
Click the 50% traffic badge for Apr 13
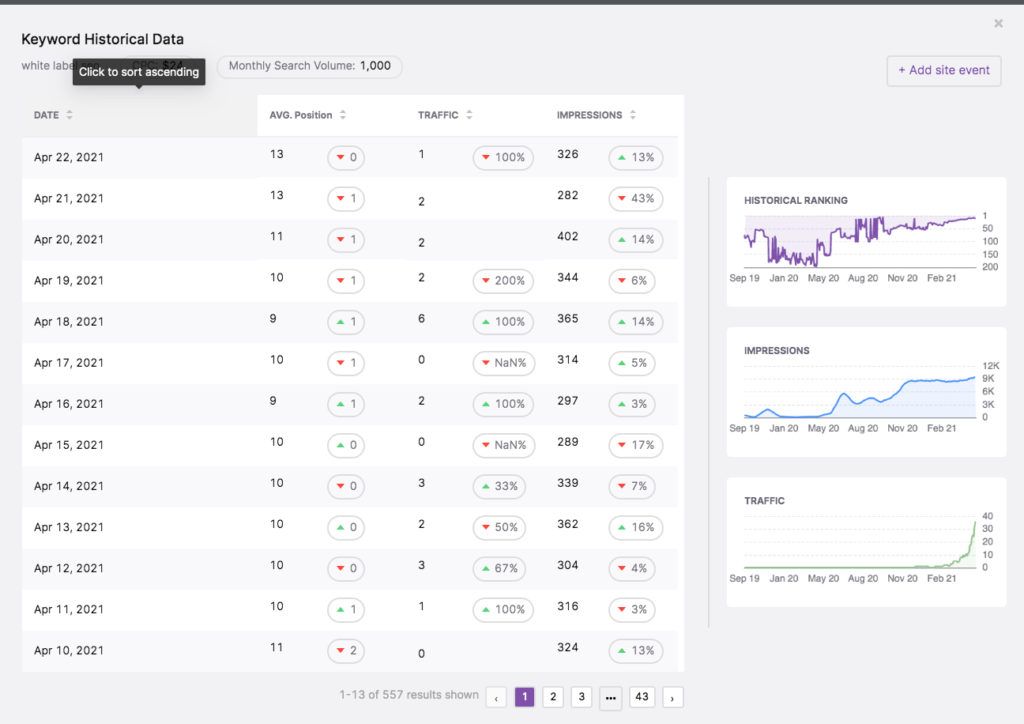pyautogui.click(x=500, y=527)
